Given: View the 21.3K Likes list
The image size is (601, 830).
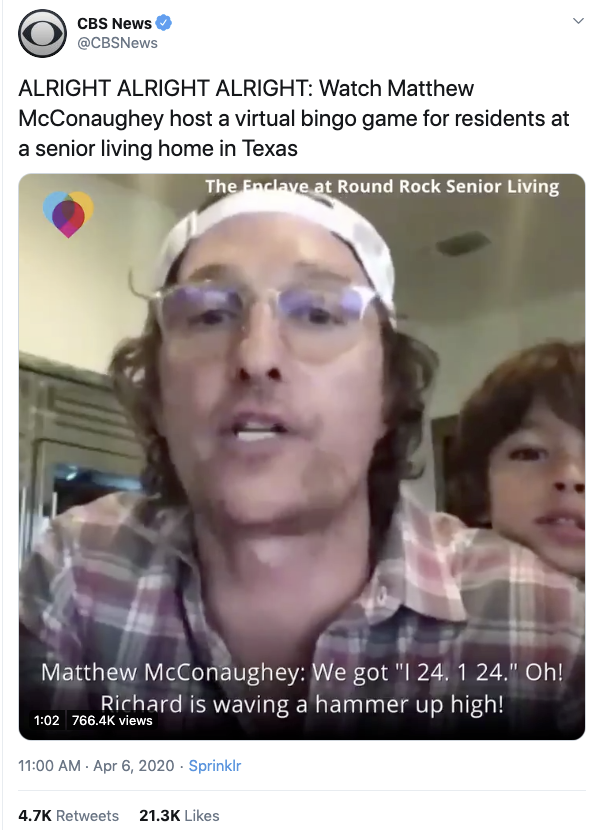Looking at the screenshot, I should (180, 815).
